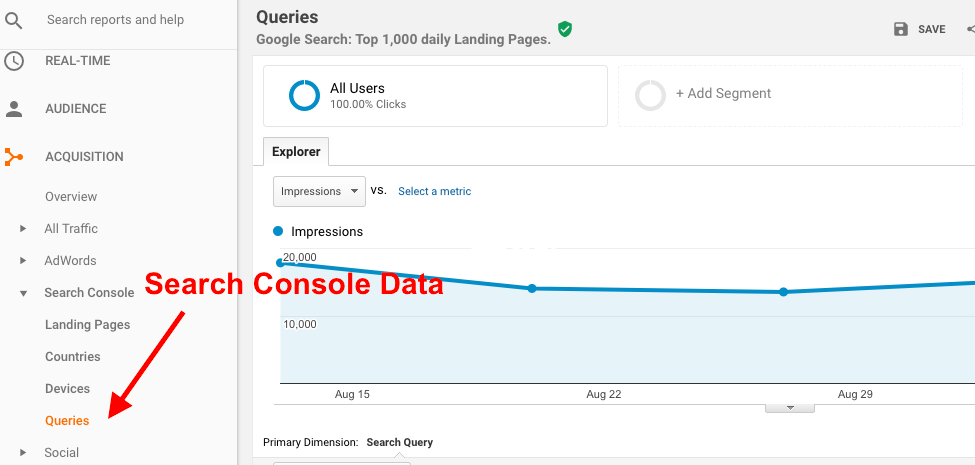The width and height of the screenshot is (975, 465).
Task: Click the green verified shield icon
Action: pos(565,30)
